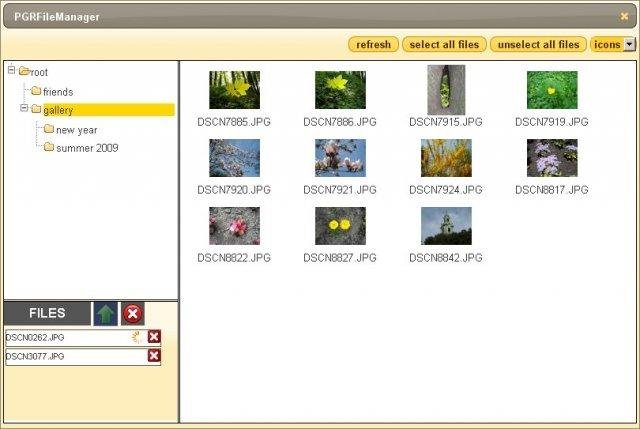This screenshot has height=429, width=640.
Task: Remove DSCN3077.JPG from upload queue
Action: [x=154, y=356]
